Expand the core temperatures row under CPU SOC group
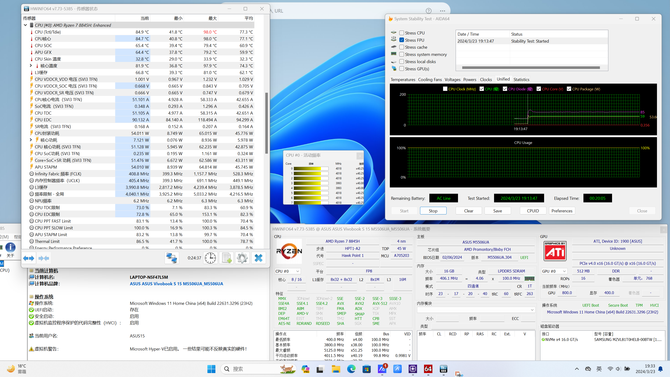The width and height of the screenshot is (670, 377). click(31, 66)
